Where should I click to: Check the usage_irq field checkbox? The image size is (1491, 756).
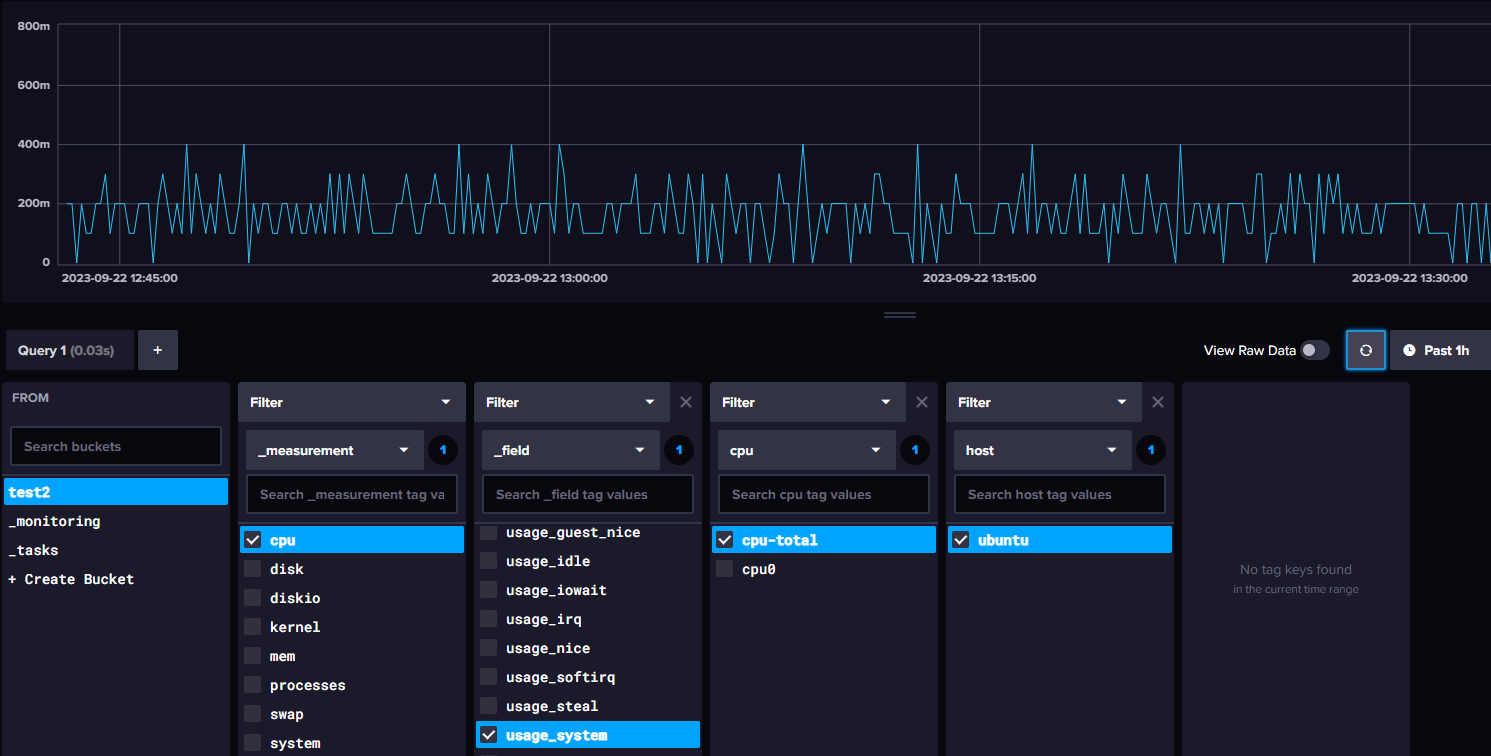489,619
